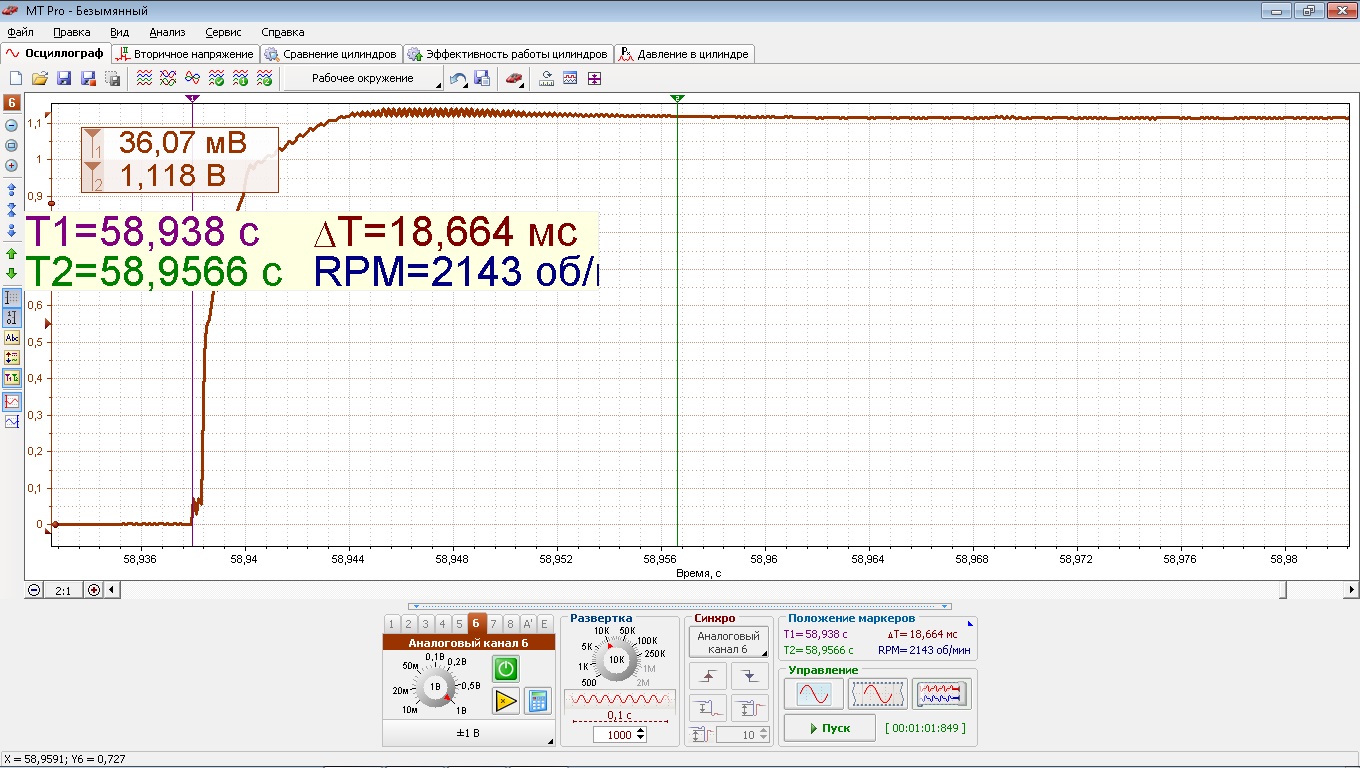This screenshot has width=1360, height=768.
Task: Open the Анализ menu
Action: [x=167, y=32]
